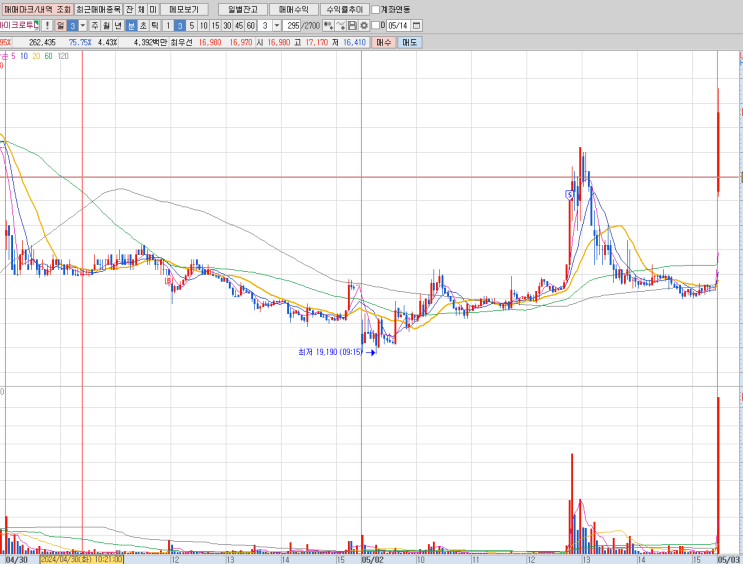Click the 최우선 price label
743x564 pixels.
click(181, 42)
